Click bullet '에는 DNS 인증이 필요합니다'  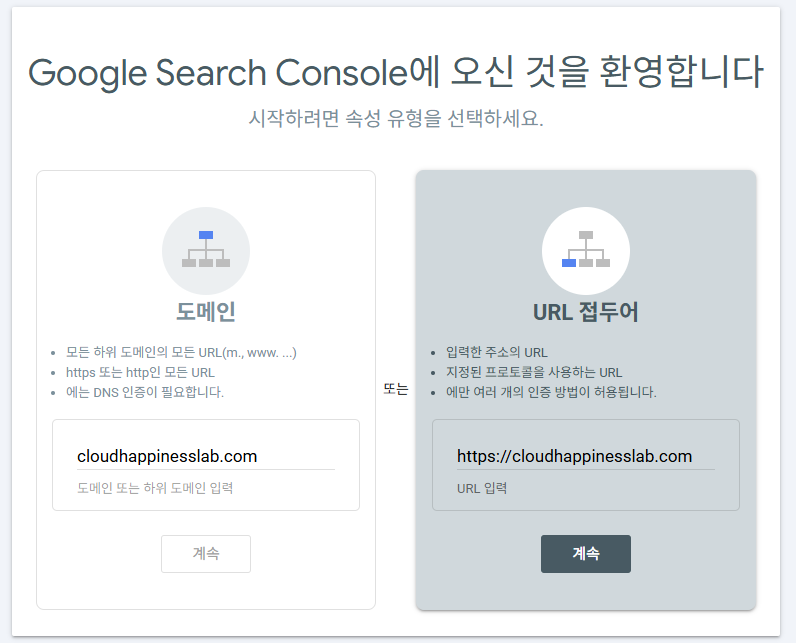[x=145, y=391]
